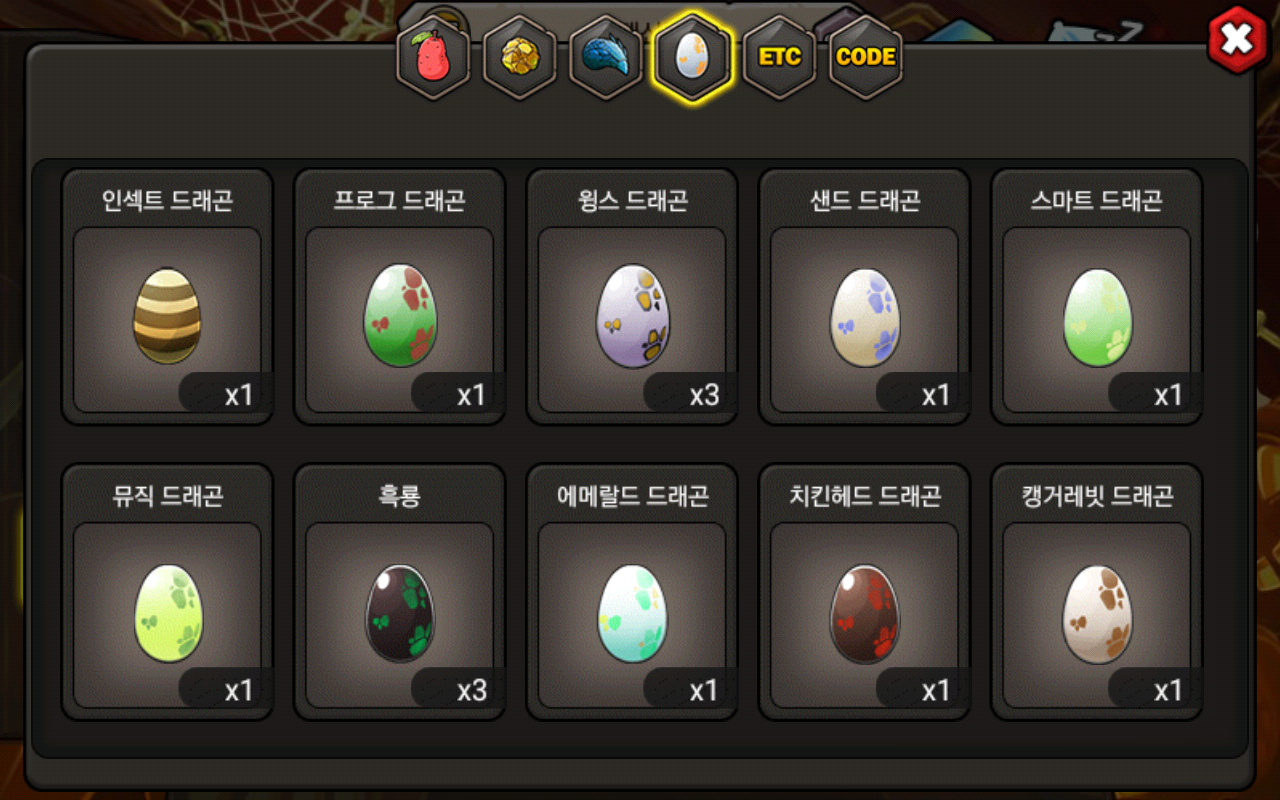Image resolution: width=1280 pixels, height=800 pixels.
Task: Pick the mint 에메랄드 드래곤 egg
Action: coord(632,612)
